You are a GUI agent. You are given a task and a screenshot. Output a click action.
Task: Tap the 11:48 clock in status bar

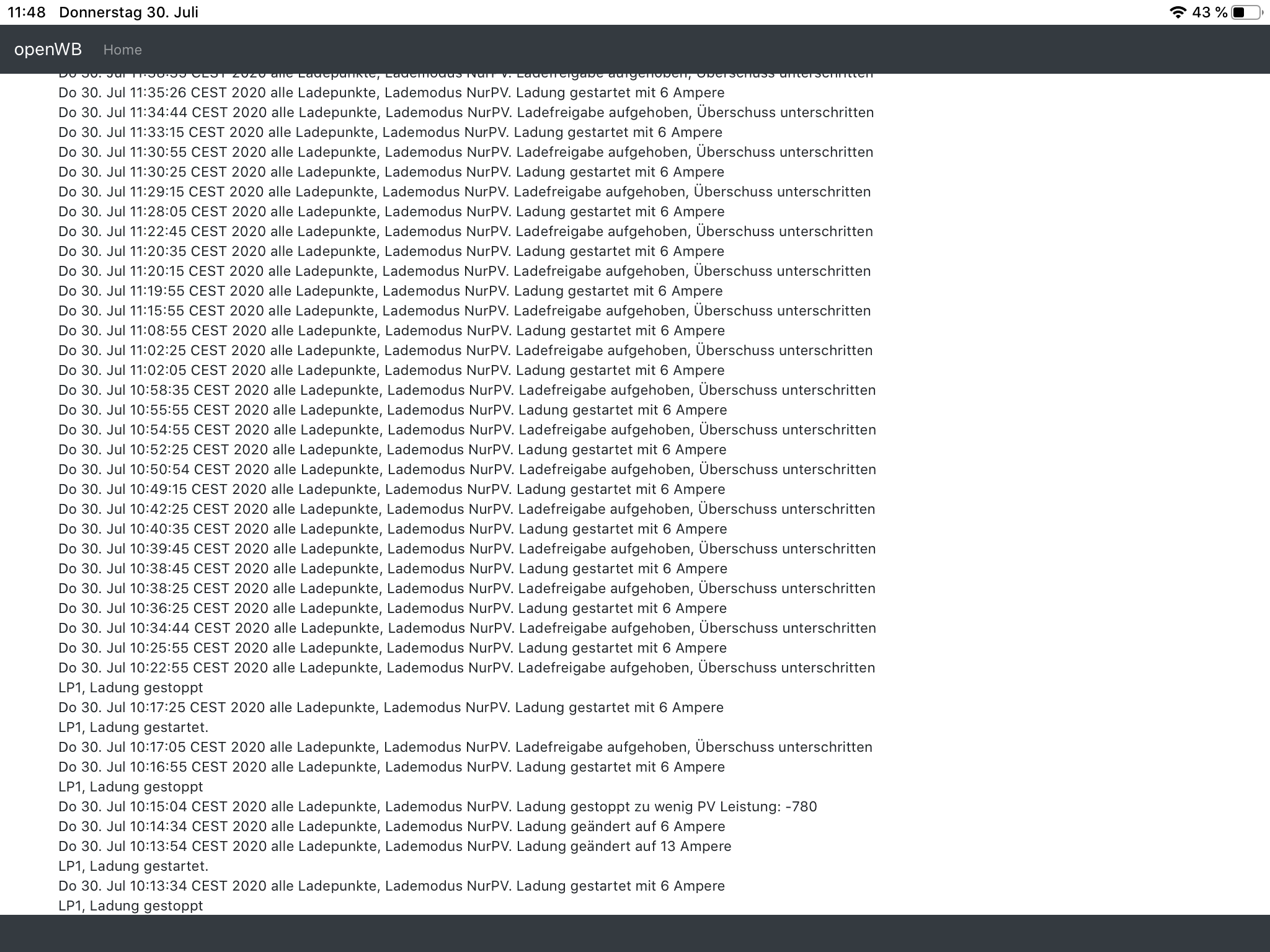26,12
